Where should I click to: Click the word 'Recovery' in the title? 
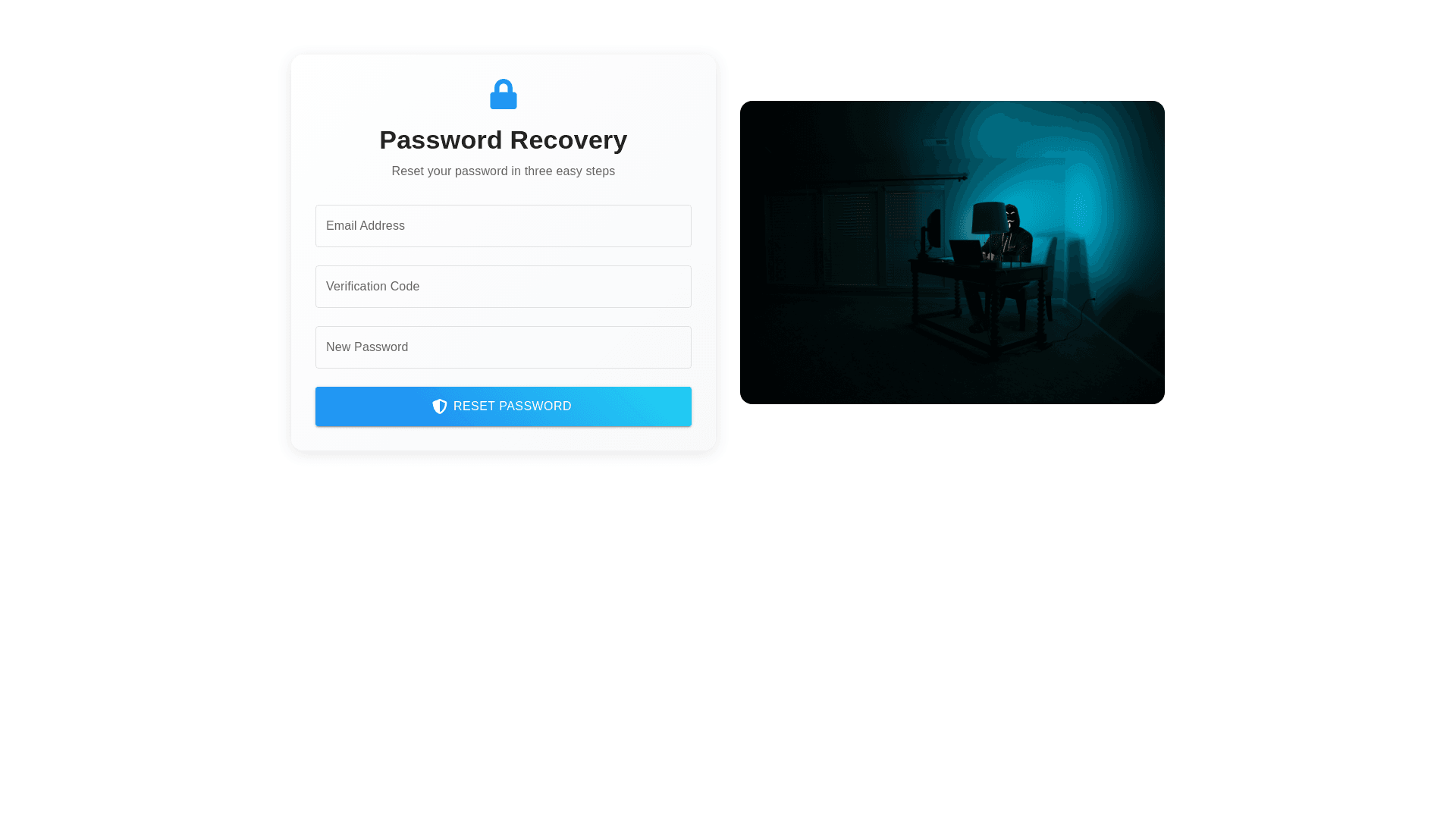(x=569, y=140)
